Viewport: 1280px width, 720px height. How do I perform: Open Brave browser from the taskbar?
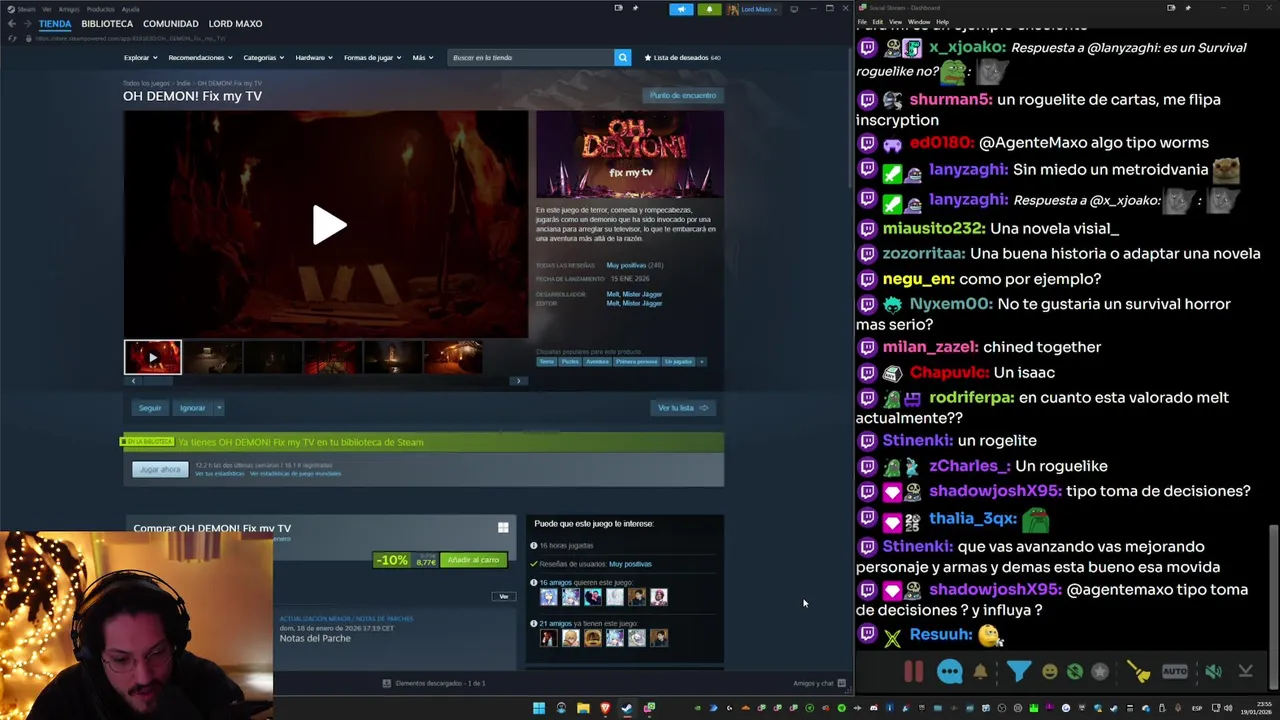(x=605, y=708)
